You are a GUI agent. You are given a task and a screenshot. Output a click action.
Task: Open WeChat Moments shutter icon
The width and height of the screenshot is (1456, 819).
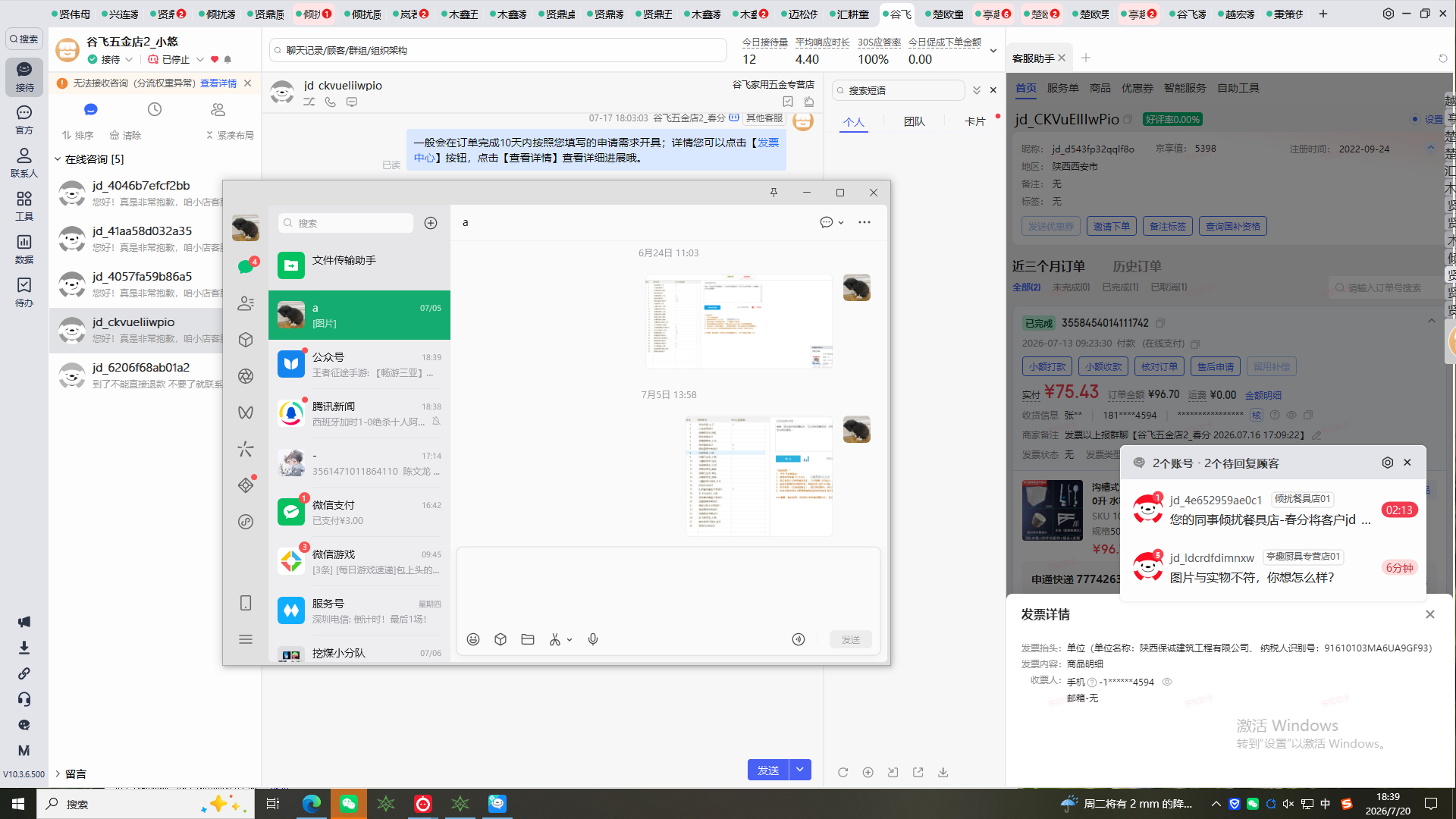pyautogui.click(x=246, y=376)
